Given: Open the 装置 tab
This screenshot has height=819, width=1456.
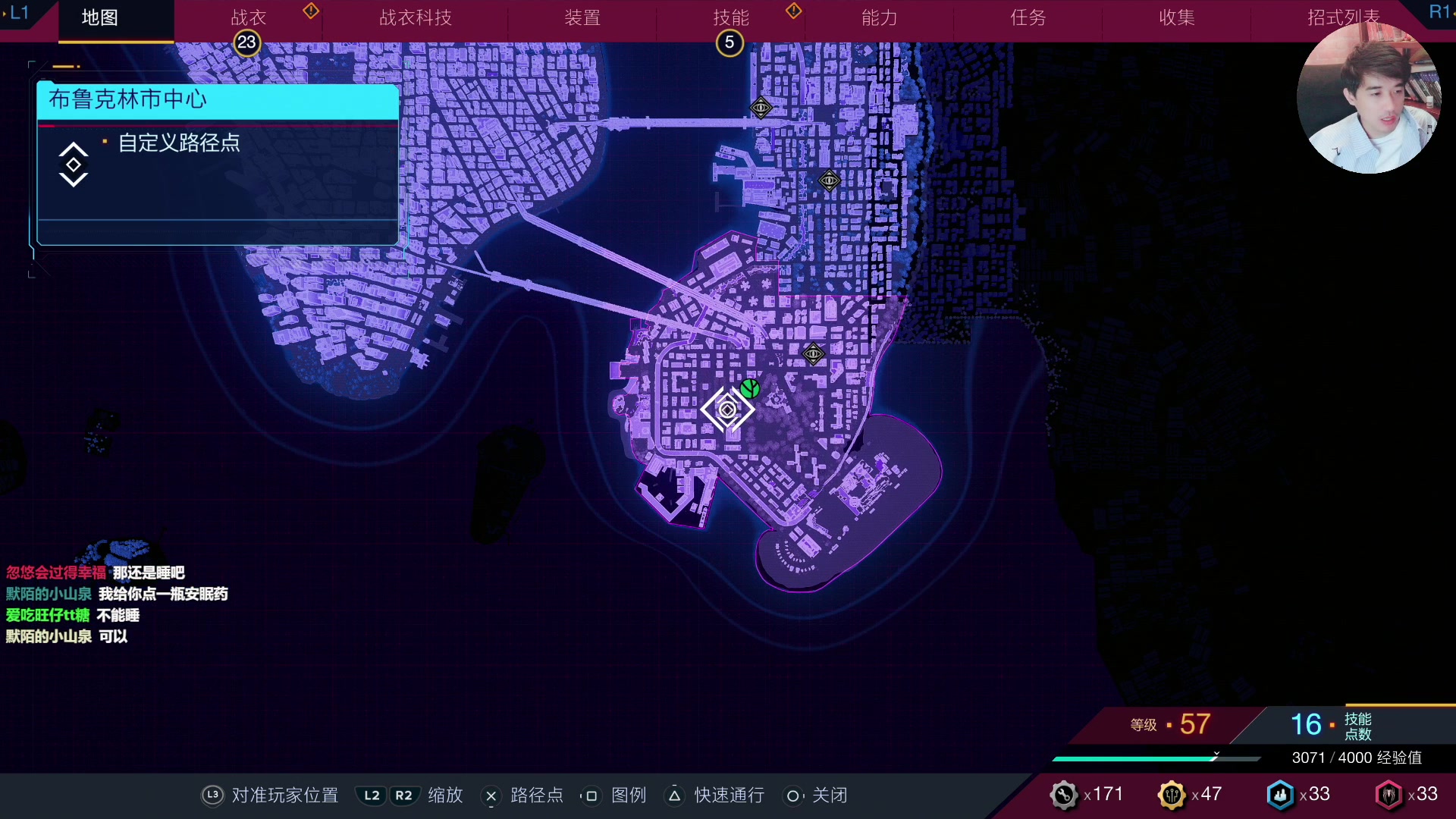Looking at the screenshot, I should coord(582,17).
